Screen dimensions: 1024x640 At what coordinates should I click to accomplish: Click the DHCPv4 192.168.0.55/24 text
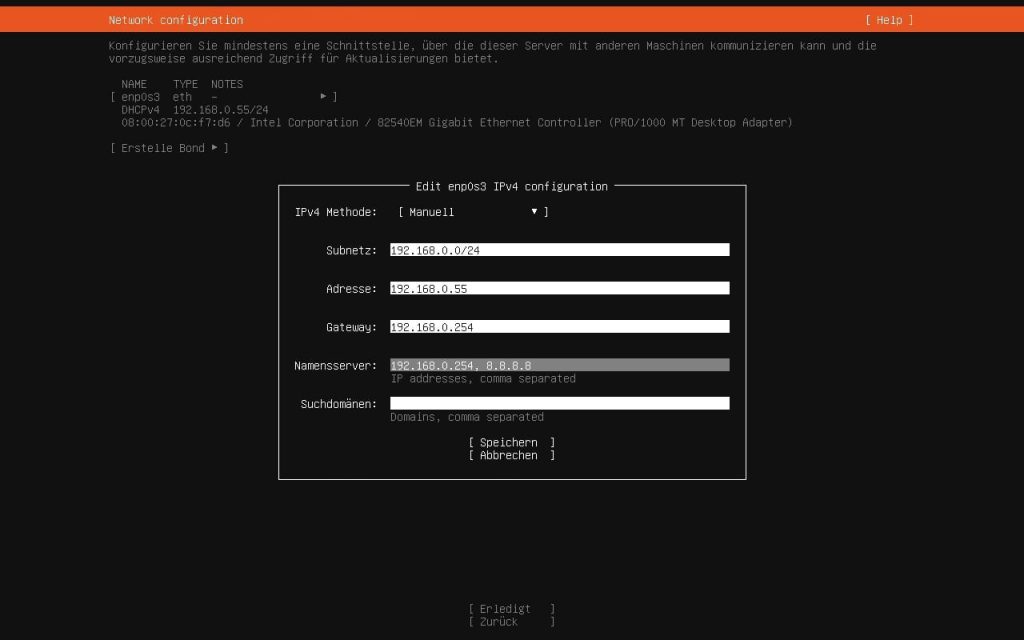coord(195,110)
